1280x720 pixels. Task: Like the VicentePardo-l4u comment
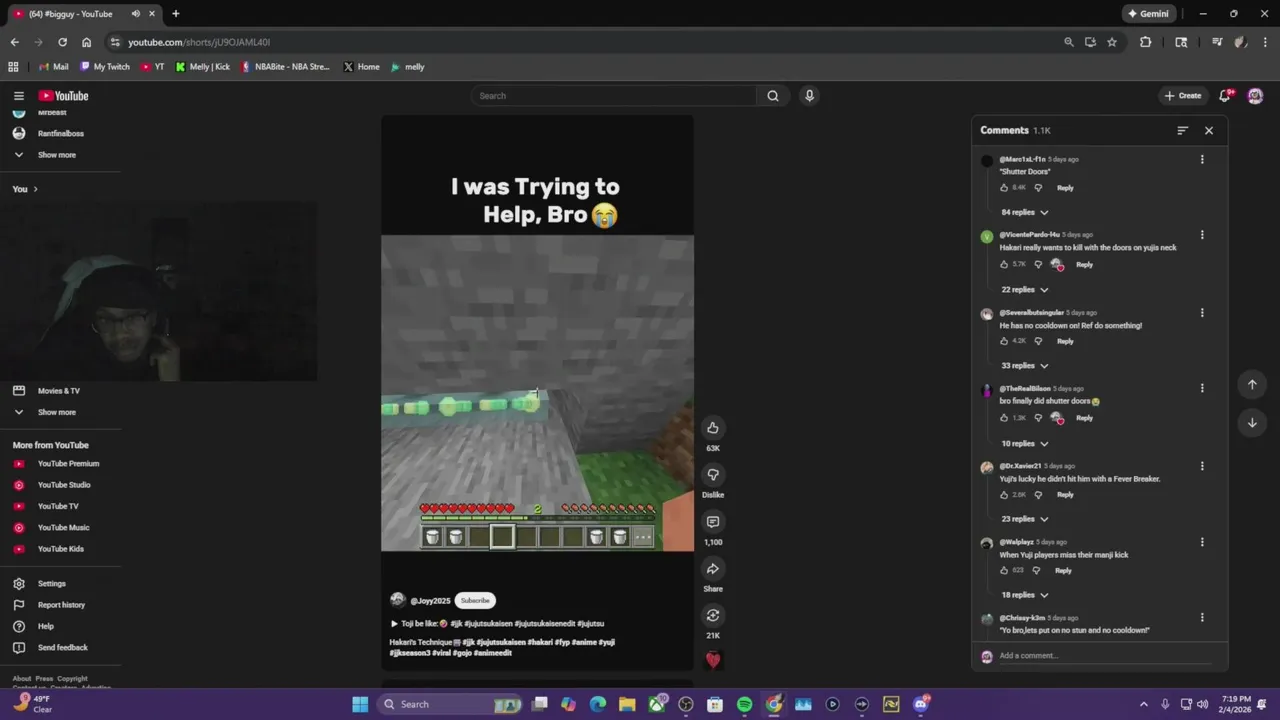coord(1004,265)
